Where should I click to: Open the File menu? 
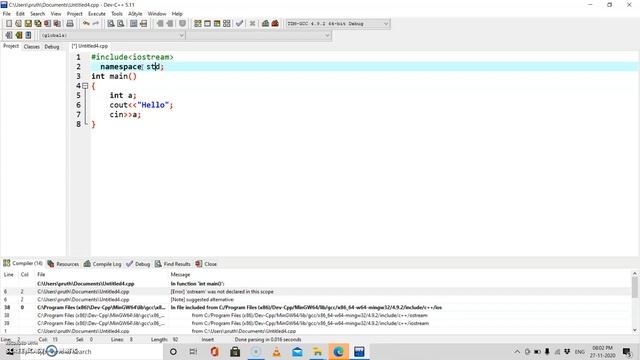(x=7, y=13)
